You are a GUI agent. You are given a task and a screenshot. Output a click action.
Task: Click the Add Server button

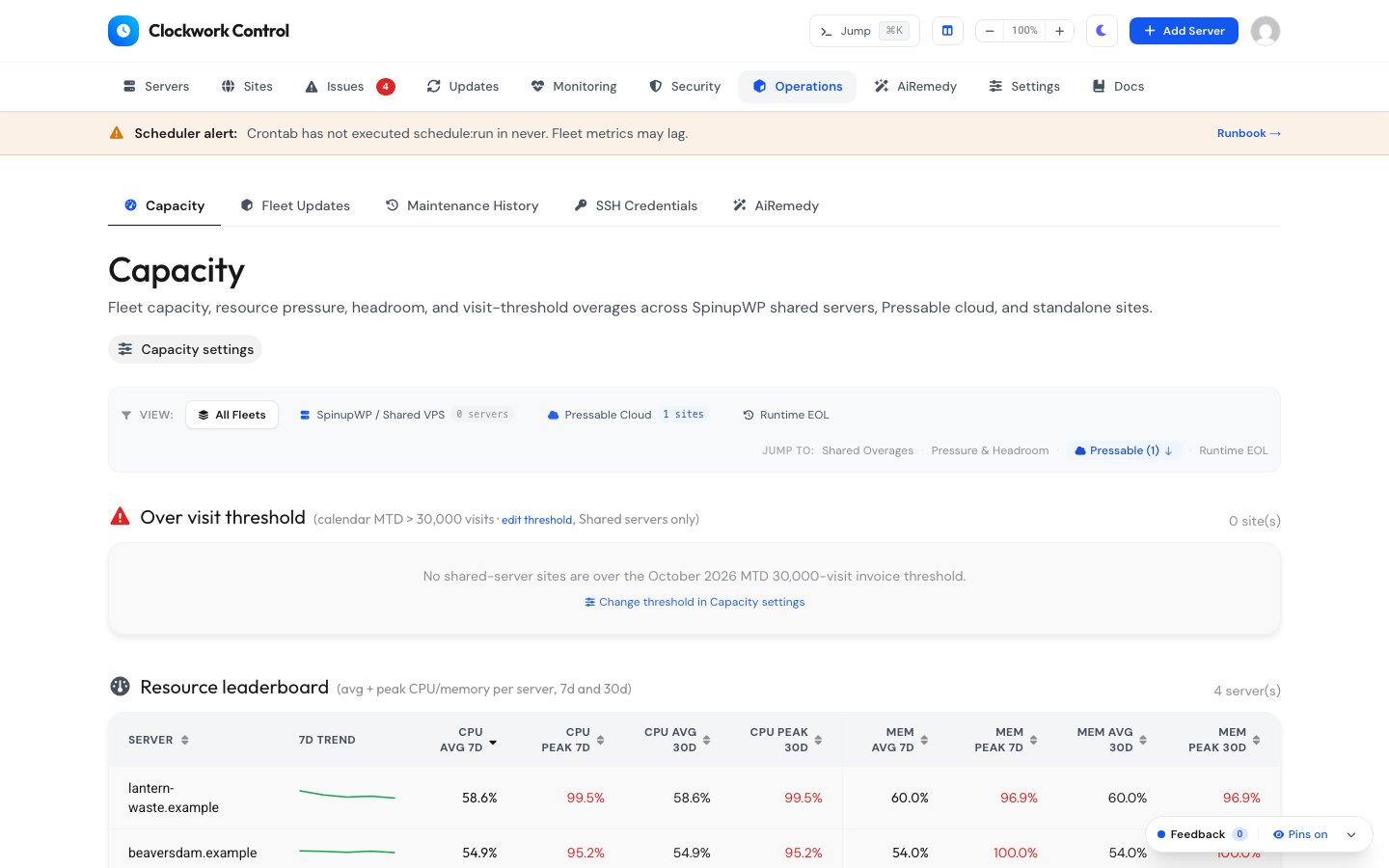[1184, 31]
